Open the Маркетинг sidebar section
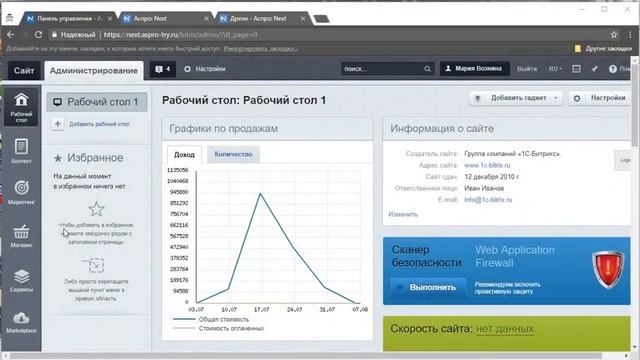The image size is (640, 360). point(21,192)
